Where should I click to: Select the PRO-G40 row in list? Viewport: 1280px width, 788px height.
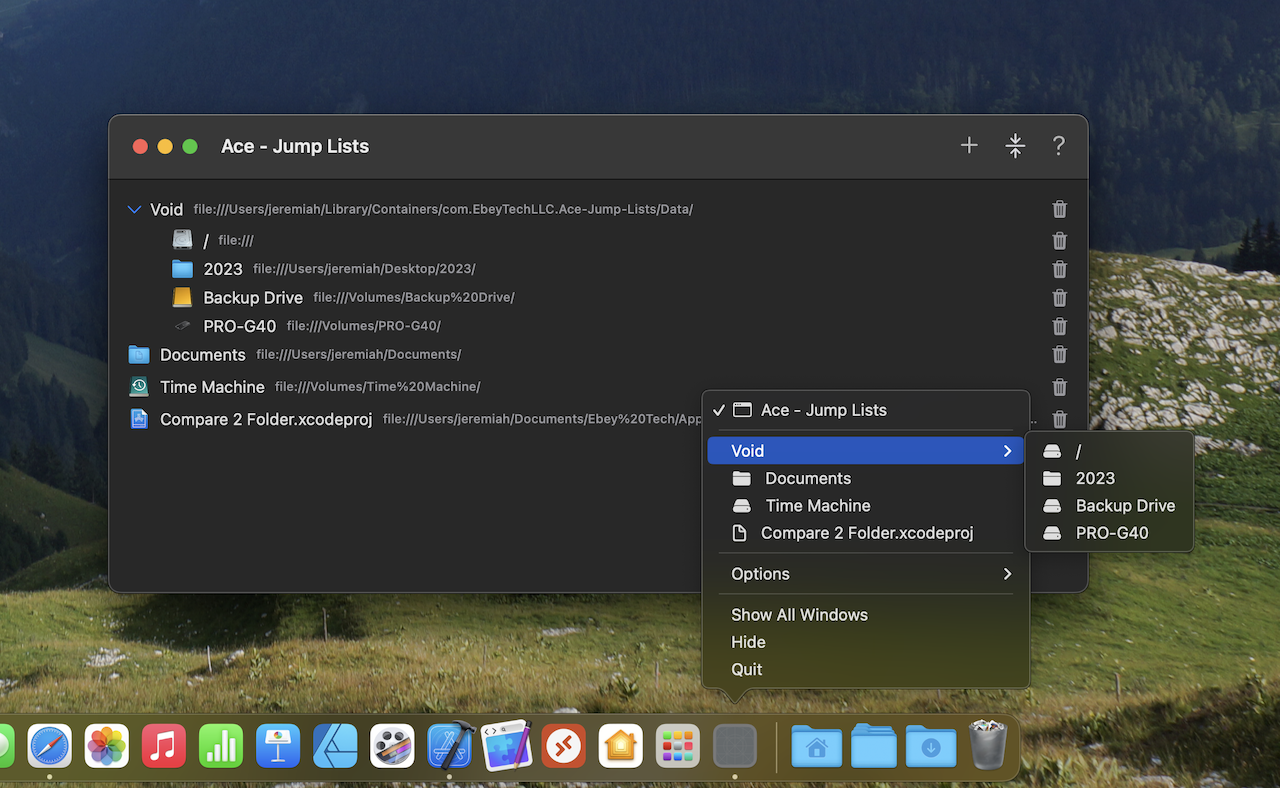click(598, 326)
